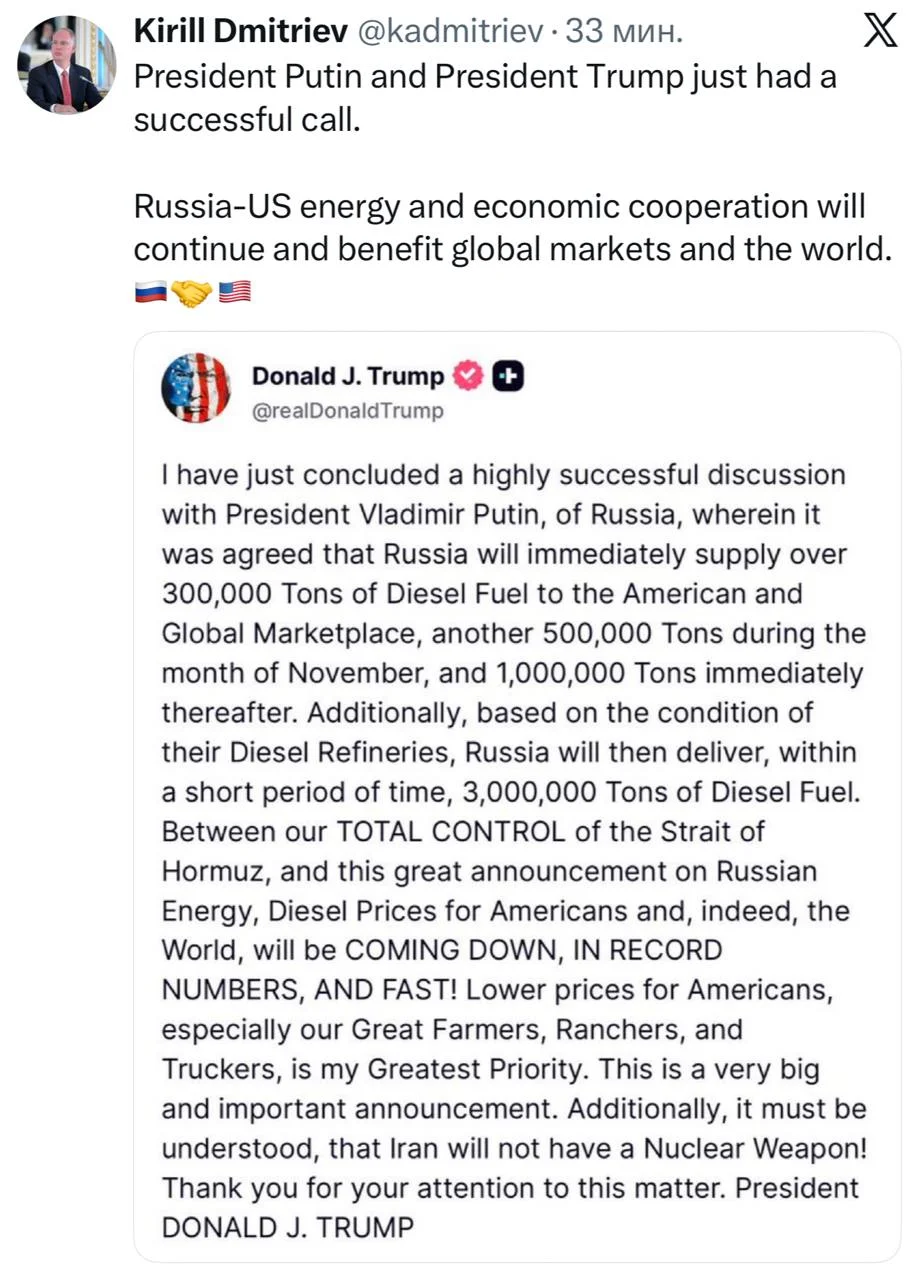
Task: Click the 'Russia-US energy and economic cooperation' paragraph
Action: click(512, 227)
